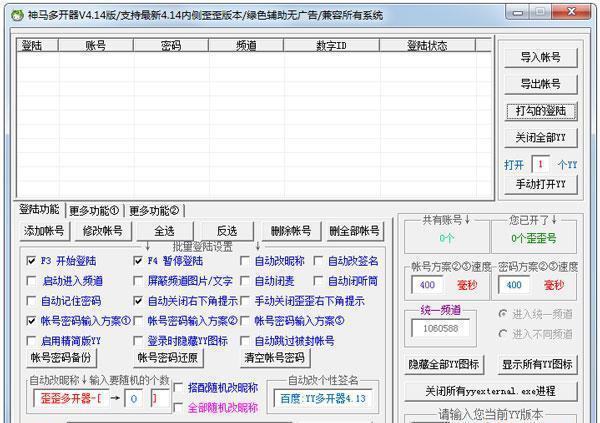Viewport: 600px width, 423px height.
Task: Click 手动打开YY button
Action: click(x=540, y=185)
